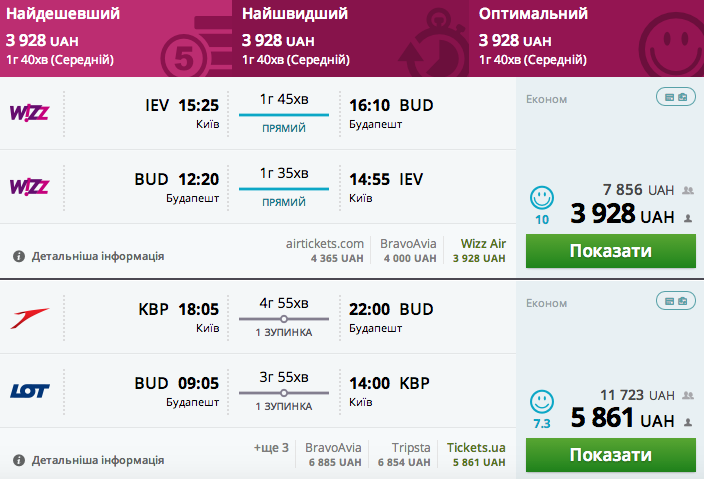Expand Детальніша інформація for LOT itinerary
The height and width of the screenshot is (479, 704).
(97, 460)
